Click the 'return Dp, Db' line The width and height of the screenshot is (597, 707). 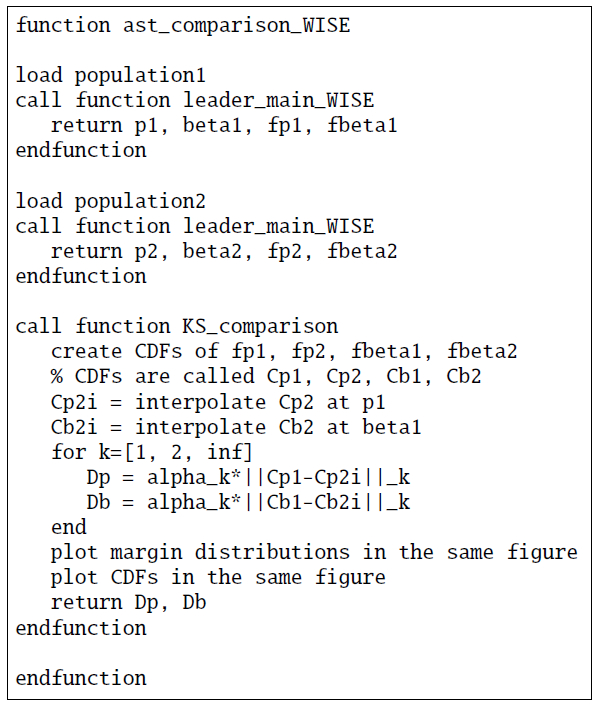pos(129,603)
